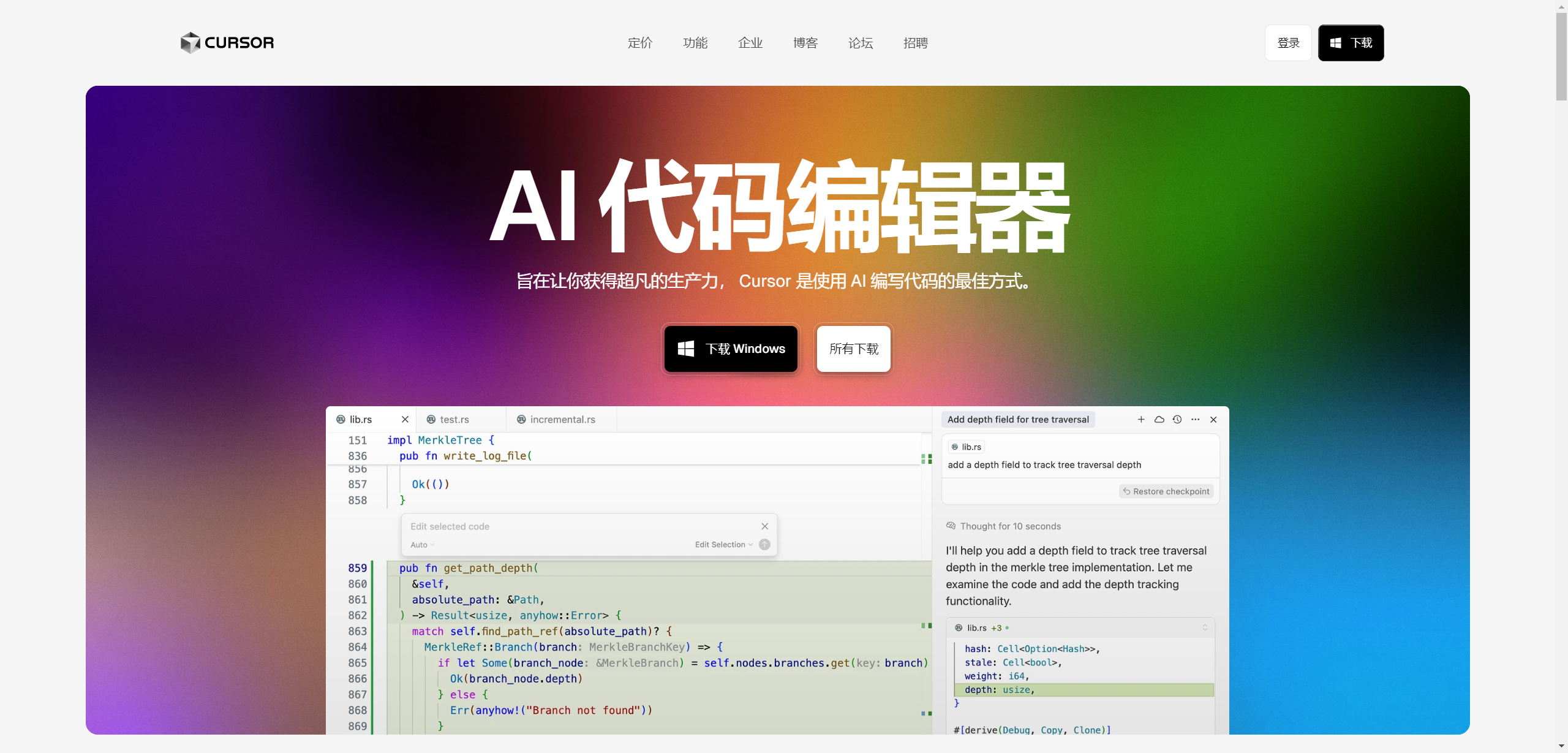Open the 企业 enterprise page
1568x753 pixels.
750,43
